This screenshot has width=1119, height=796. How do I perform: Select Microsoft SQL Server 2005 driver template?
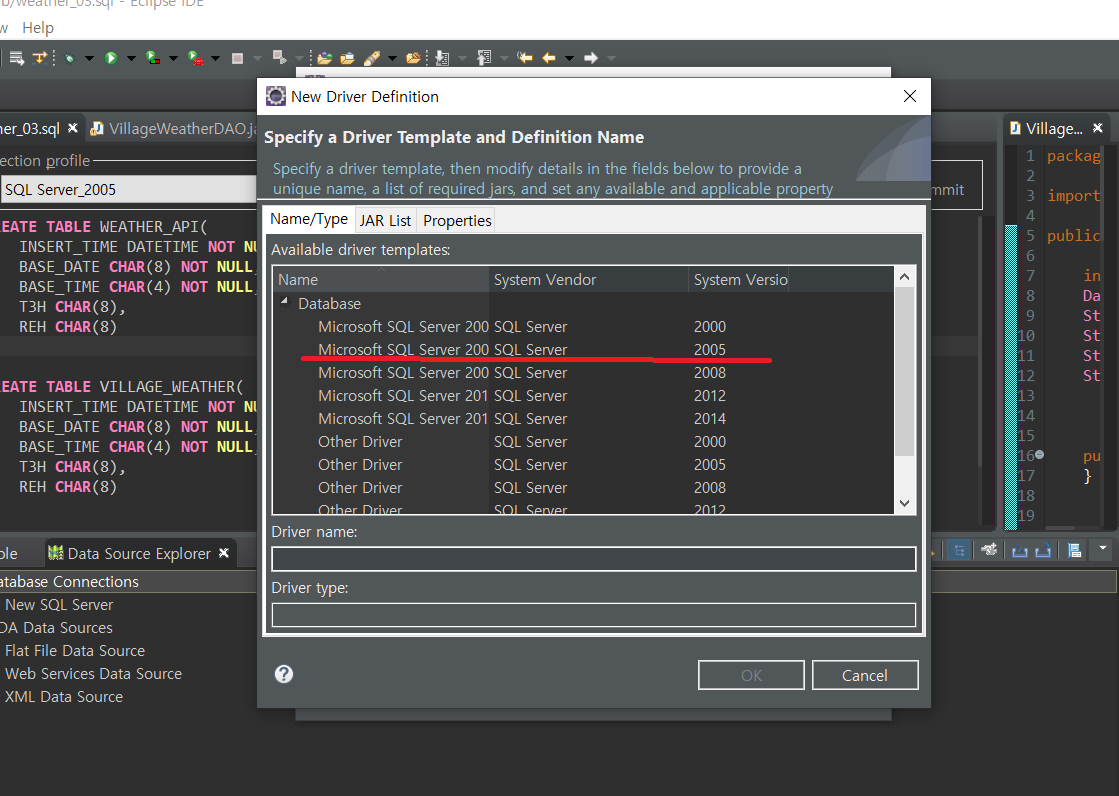pos(583,349)
